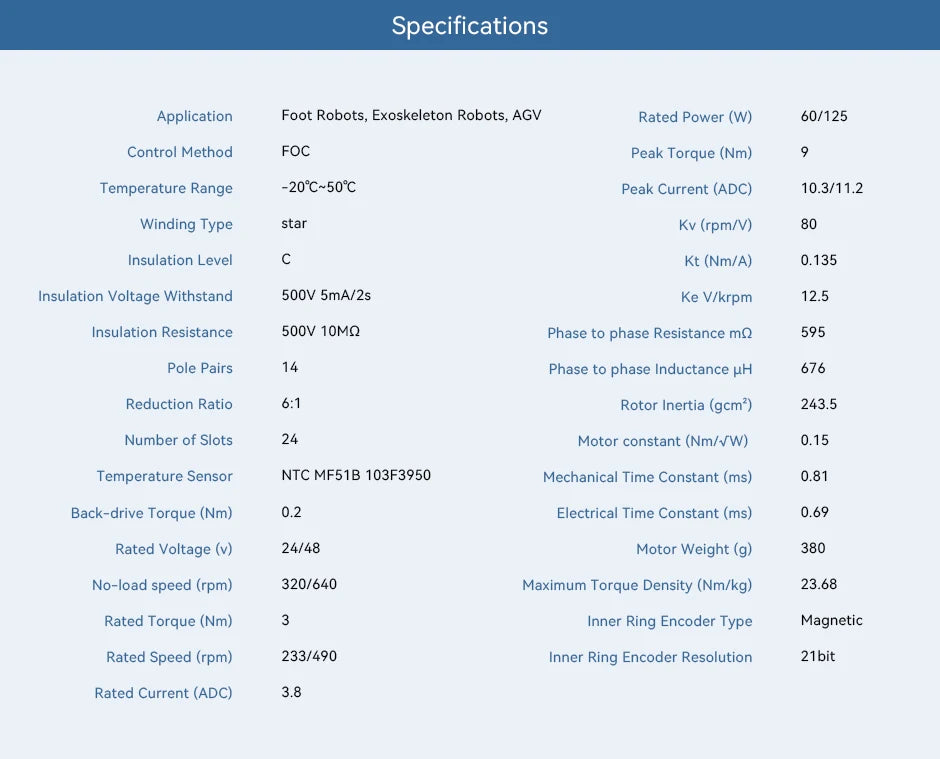Click the Peak Current value 10.3/11.2
940x759 pixels.
(831, 188)
